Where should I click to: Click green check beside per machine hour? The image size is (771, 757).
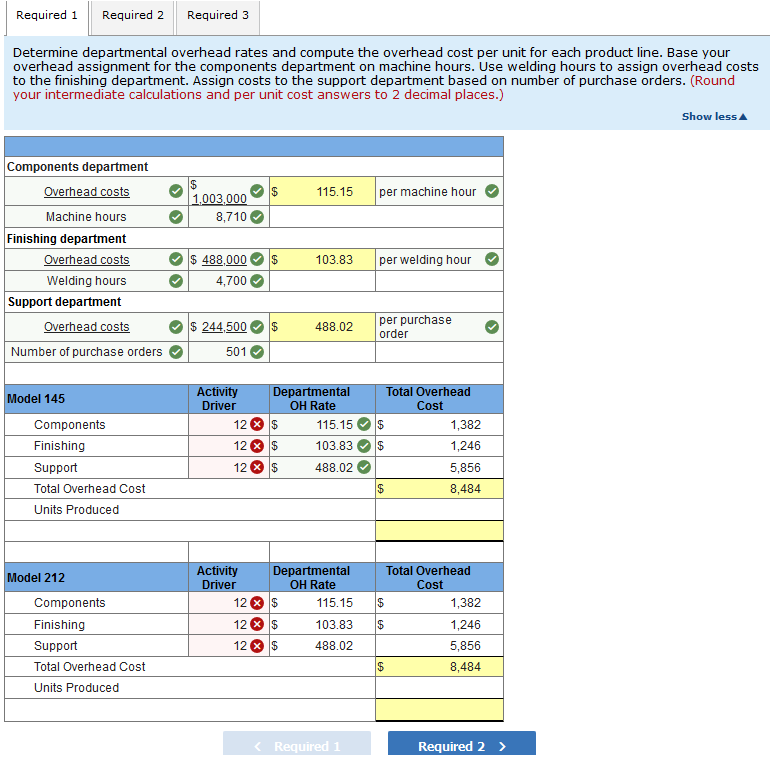(492, 191)
